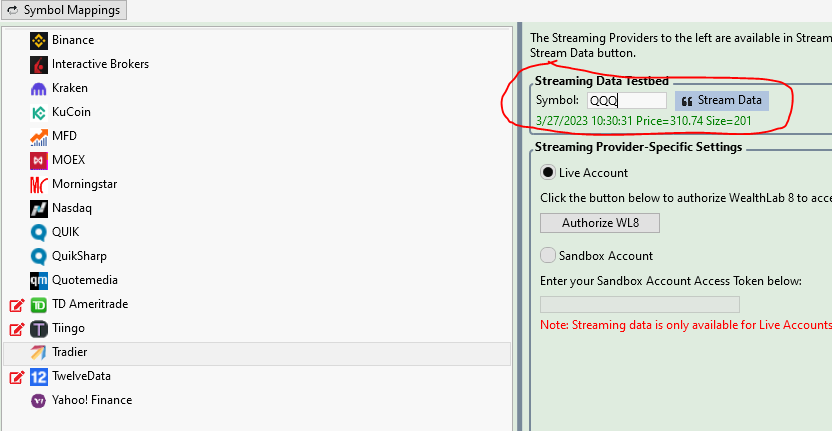Click the Nasdaq logo icon
This screenshot has height=431, width=832.
tap(39, 208)
